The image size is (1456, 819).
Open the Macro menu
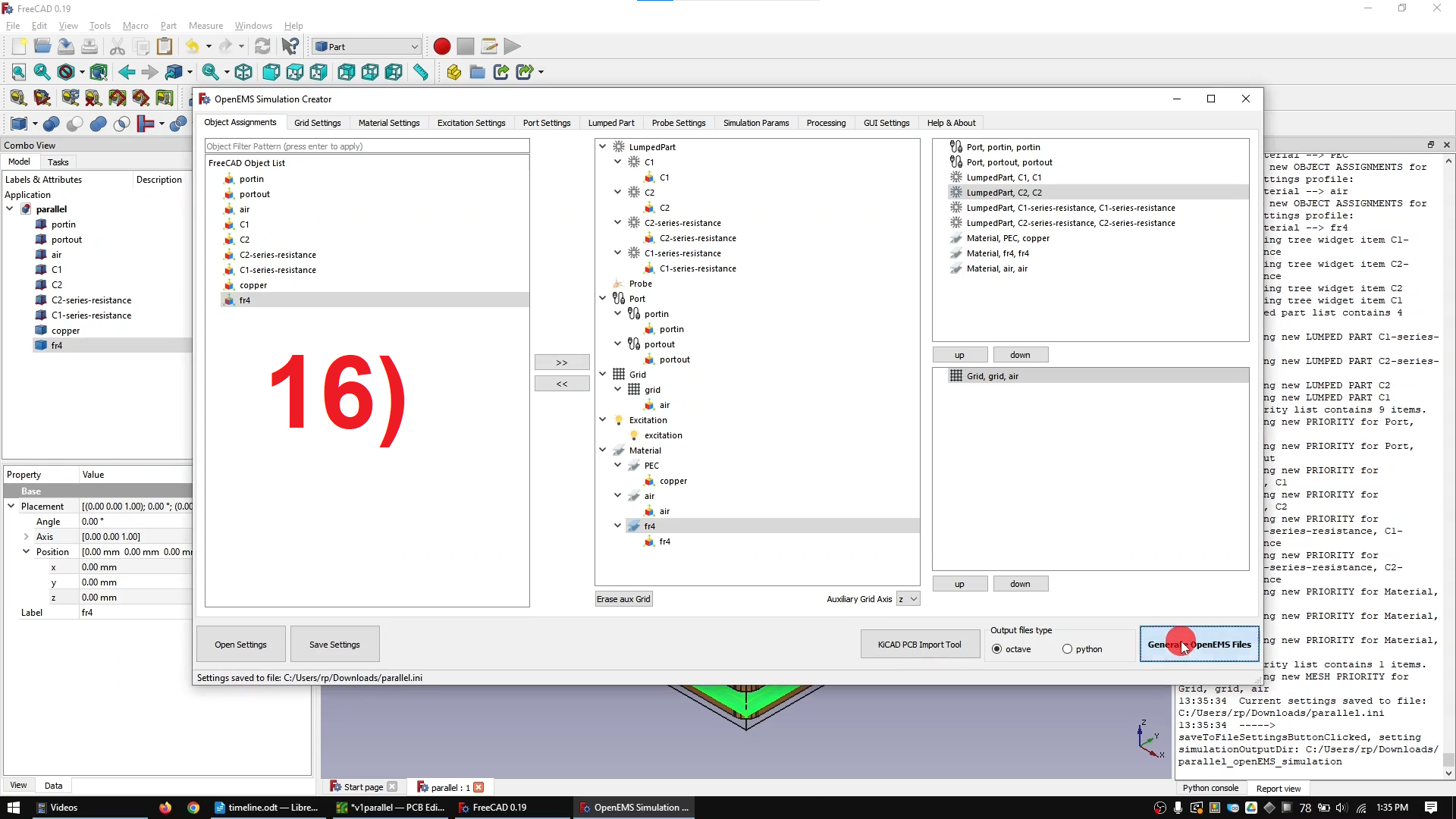(135, 25)
